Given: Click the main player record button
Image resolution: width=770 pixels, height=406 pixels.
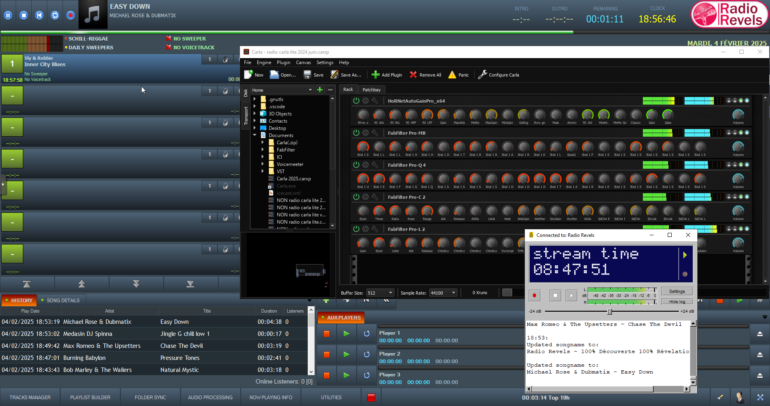Looking at the screenshot, I should tap(71, 15).
